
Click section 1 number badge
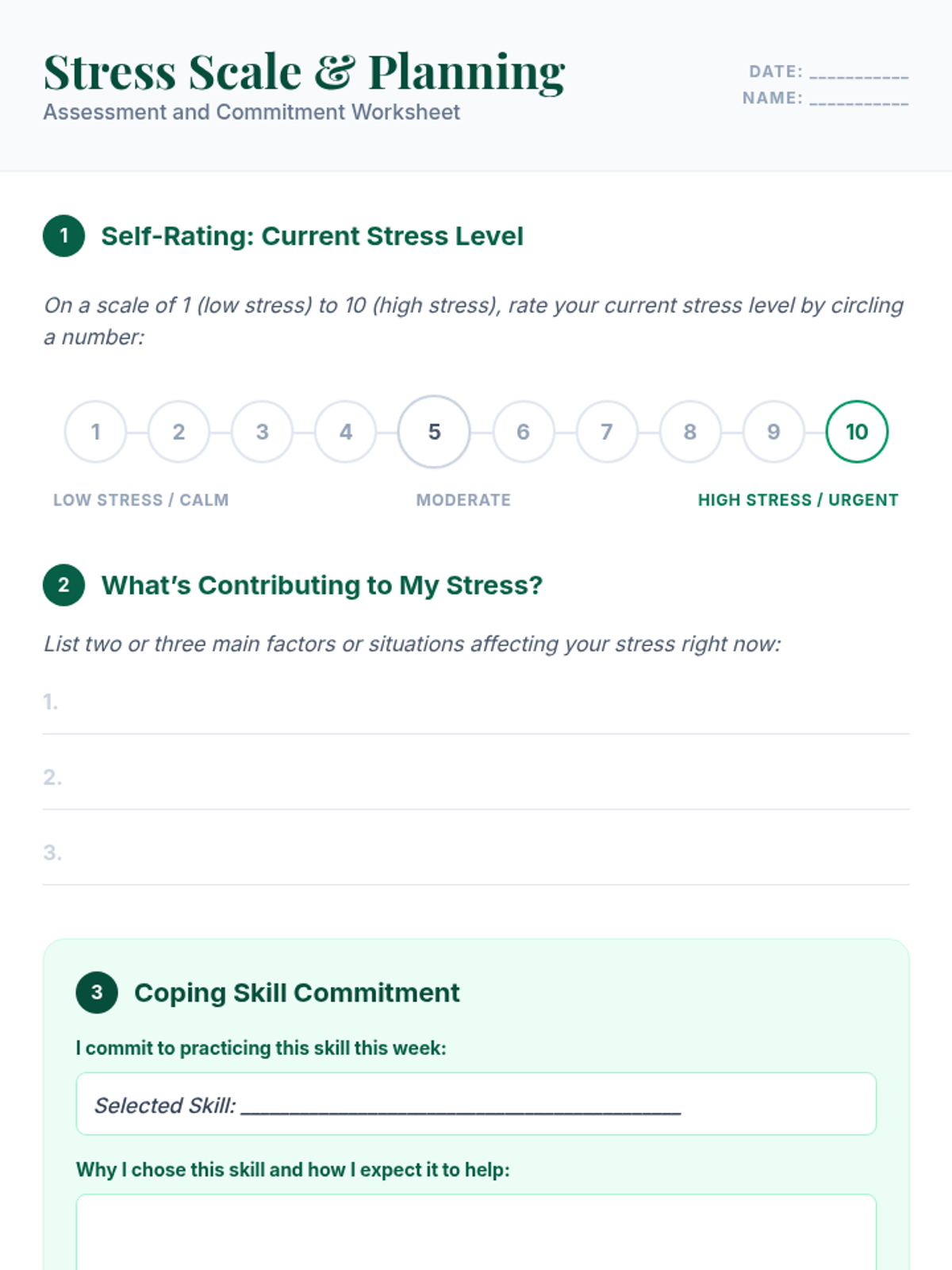64,236
